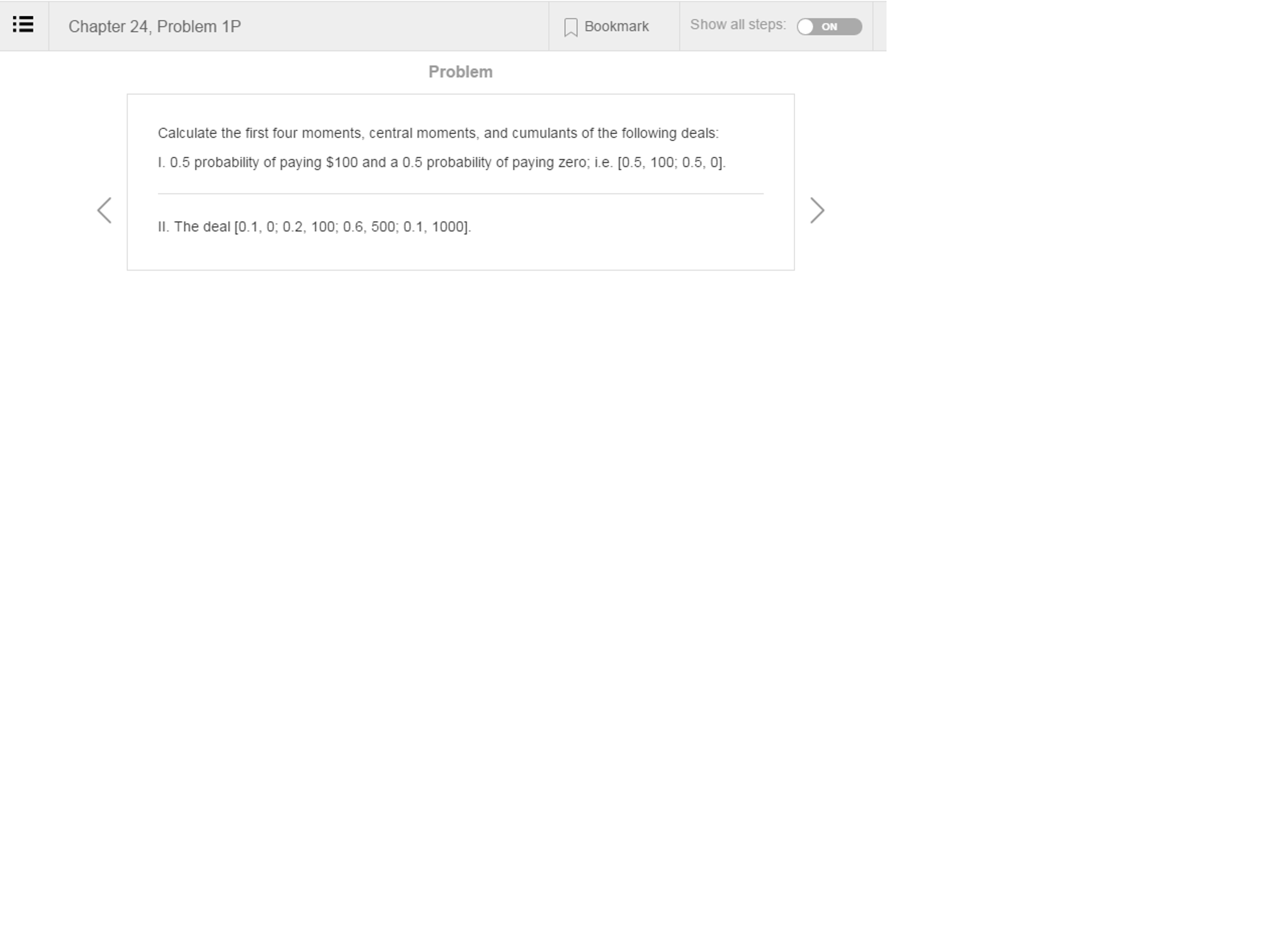
Task: Click the empty header area right of title
Action: click(395, 26)
